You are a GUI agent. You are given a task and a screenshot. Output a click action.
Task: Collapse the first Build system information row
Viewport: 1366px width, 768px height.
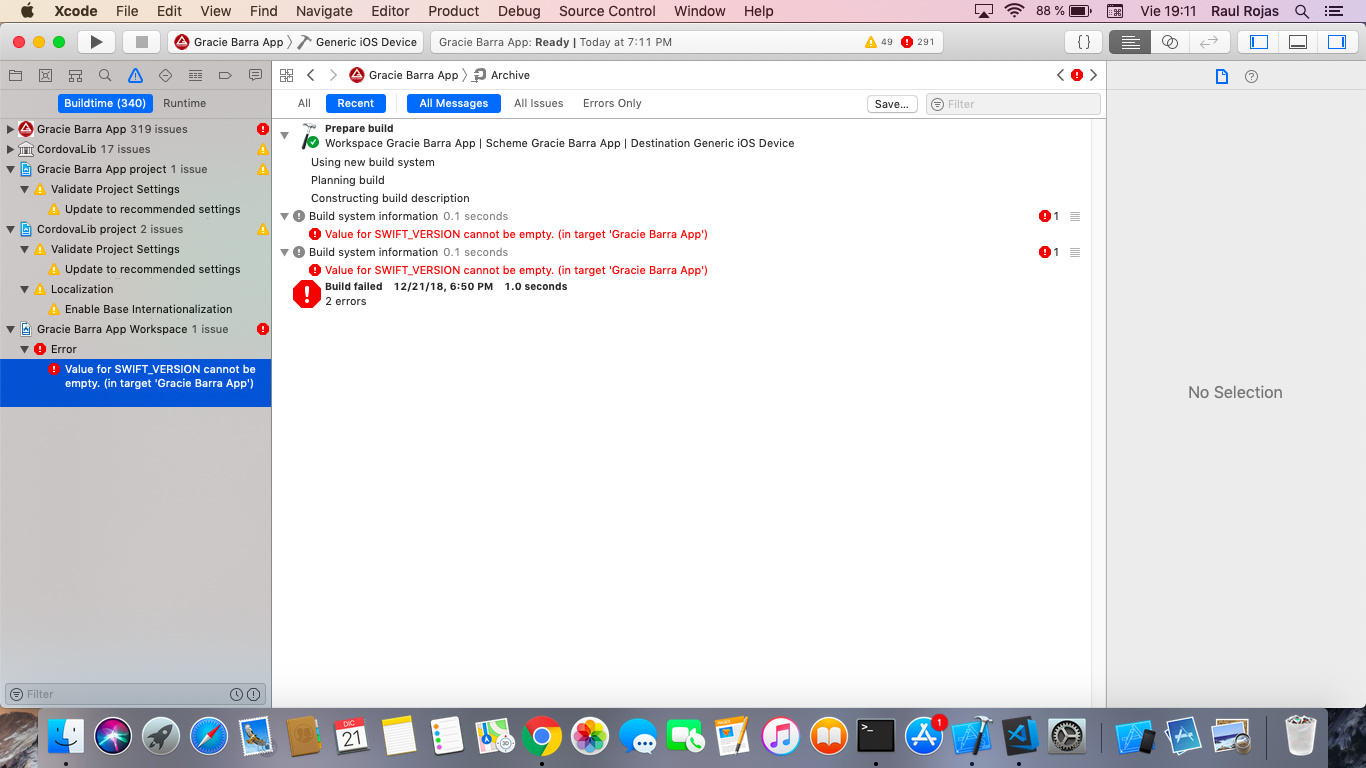[x=284, y=216]
